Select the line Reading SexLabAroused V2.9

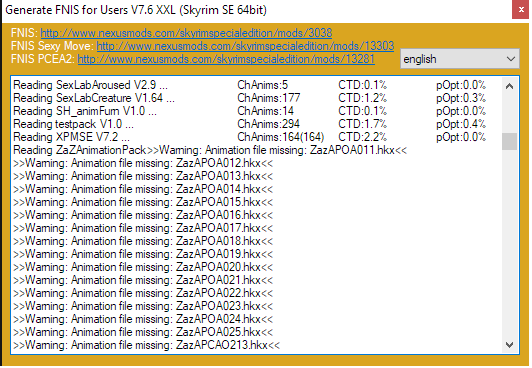(90, 85)
